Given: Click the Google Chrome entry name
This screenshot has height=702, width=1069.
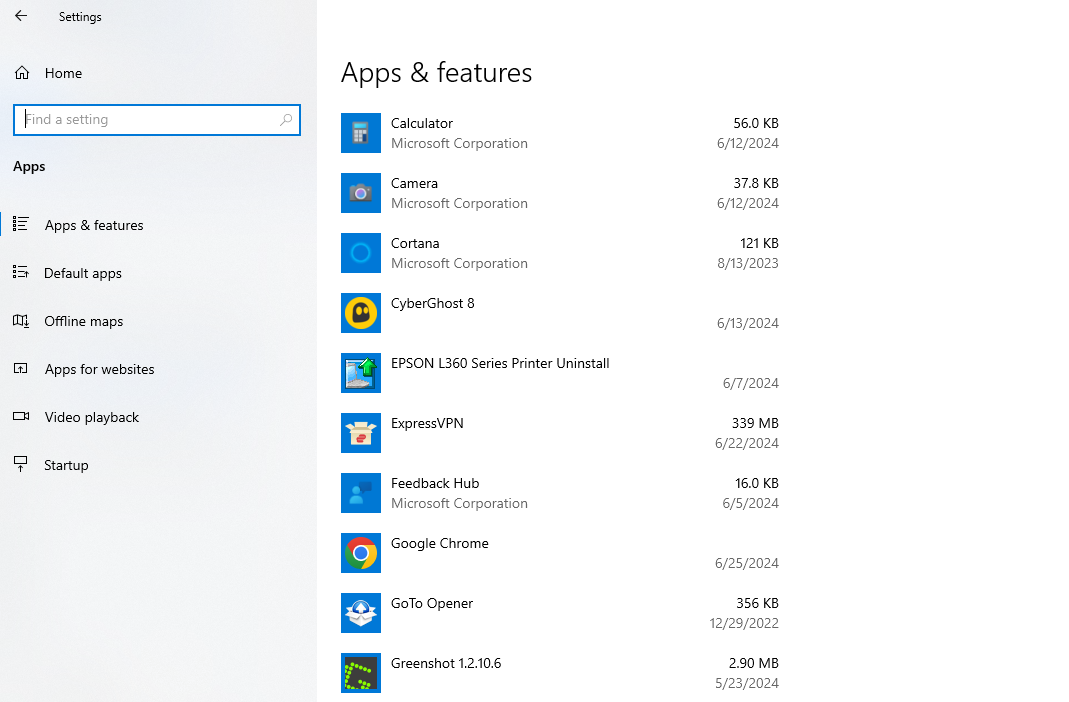Looking at the screenshot, I should coord(440,543).
